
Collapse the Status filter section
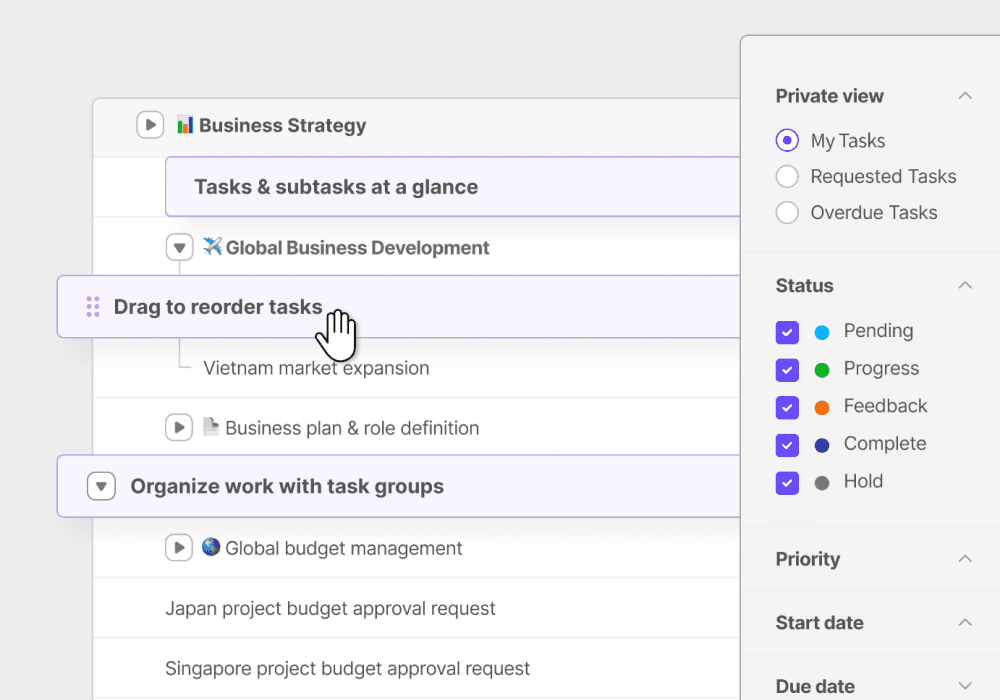pos(965,285)
